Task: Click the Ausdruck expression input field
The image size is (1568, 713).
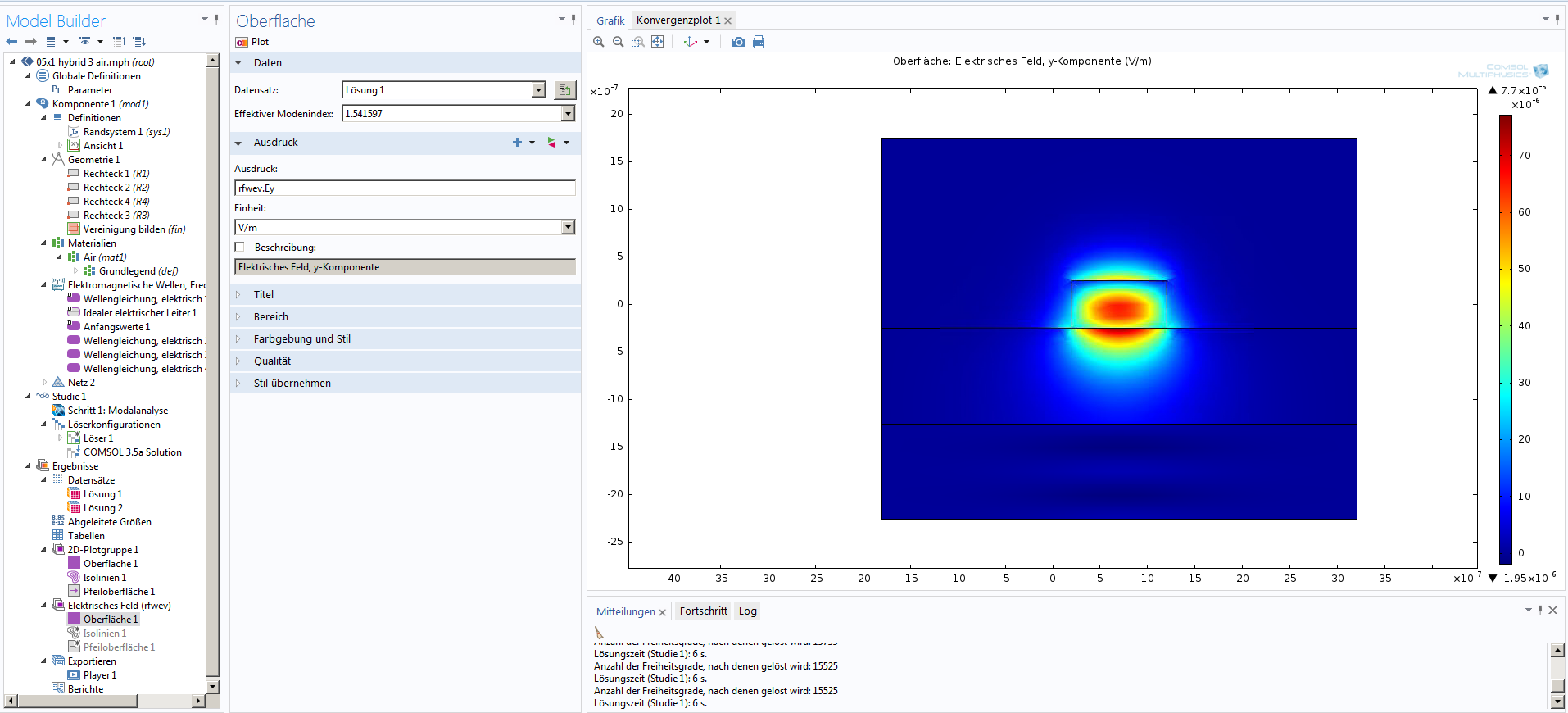Action: pyautogui.click(x=405, y=188)
